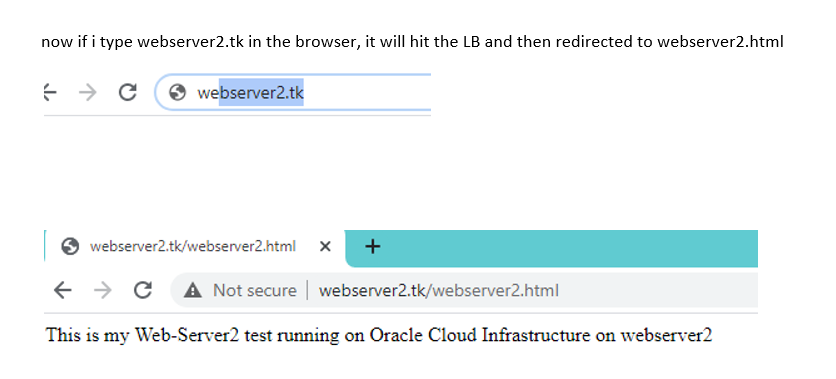
Task: Reload the webserver2.html page
Action: pyautogui.click(x=142, y=291)
